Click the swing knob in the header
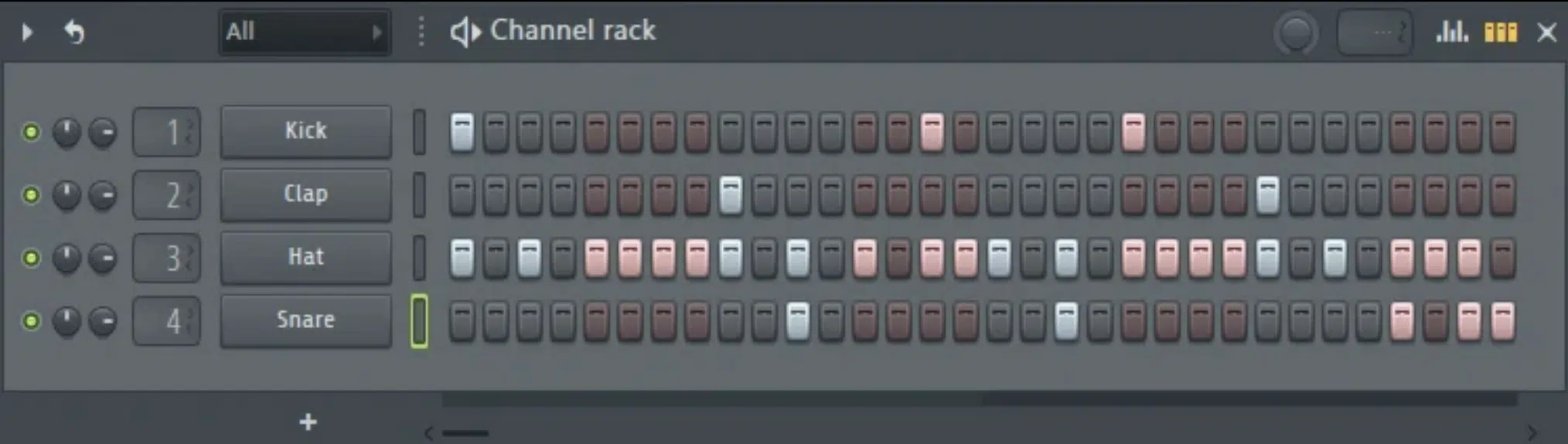The width and height of the screenshot is (1568, 444). (1296, 33)
